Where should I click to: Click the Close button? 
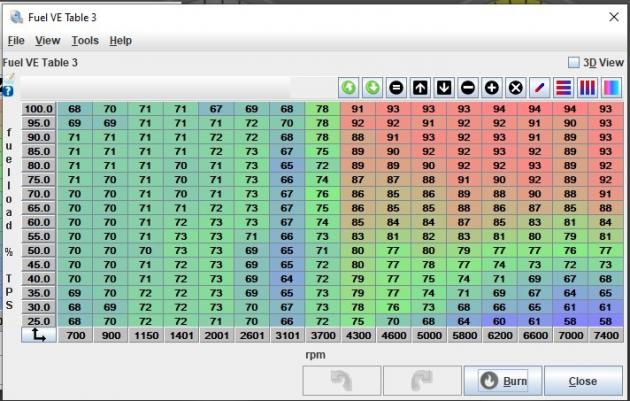tap(582, 381)
